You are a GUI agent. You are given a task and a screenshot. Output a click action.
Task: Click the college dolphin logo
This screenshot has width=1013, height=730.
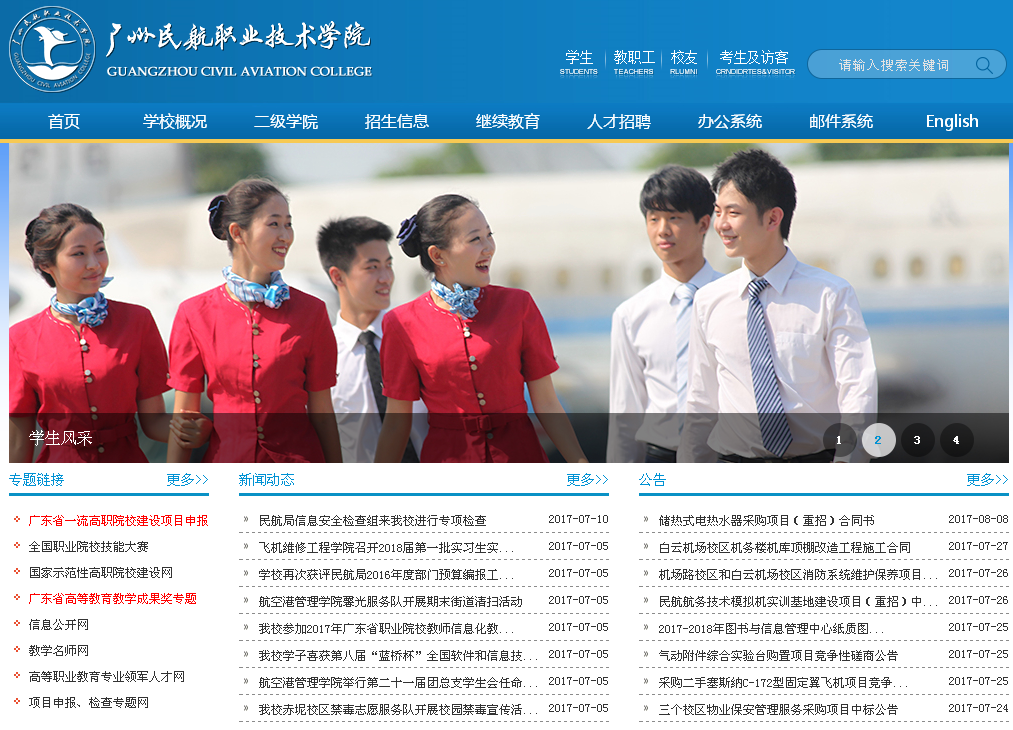[x=51, y=48]
